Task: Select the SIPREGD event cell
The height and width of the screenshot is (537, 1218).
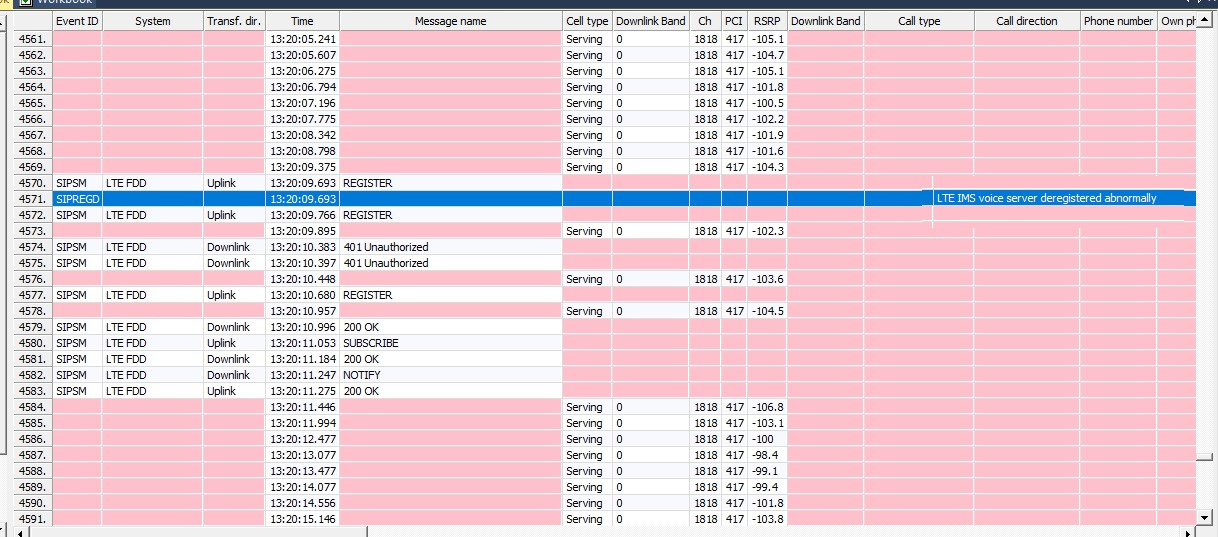Action: click(77, 199)
